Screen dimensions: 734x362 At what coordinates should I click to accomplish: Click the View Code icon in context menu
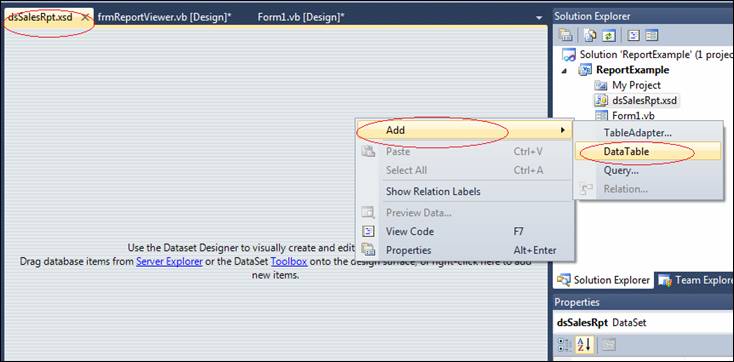(369, 231)
